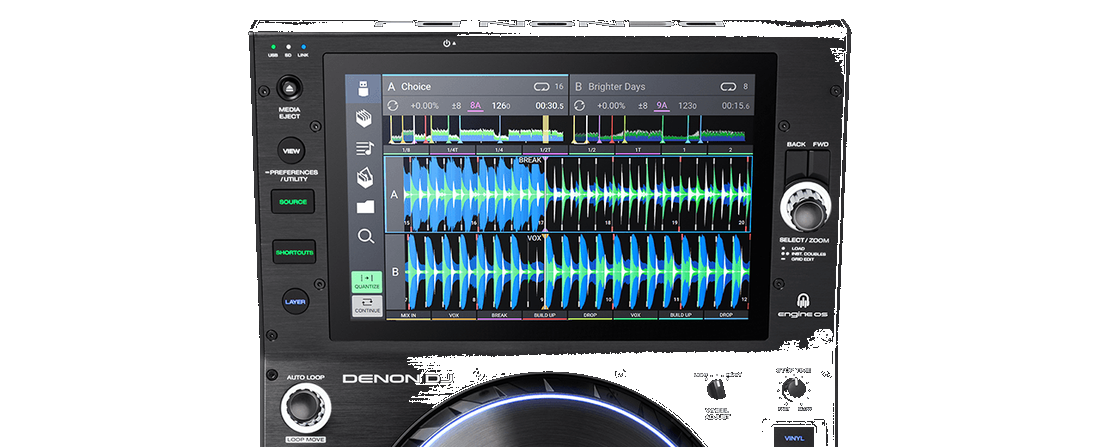The image size is (1100, 447).
Task: Choose the 1/2T loop size
Action: coord(545,150)
